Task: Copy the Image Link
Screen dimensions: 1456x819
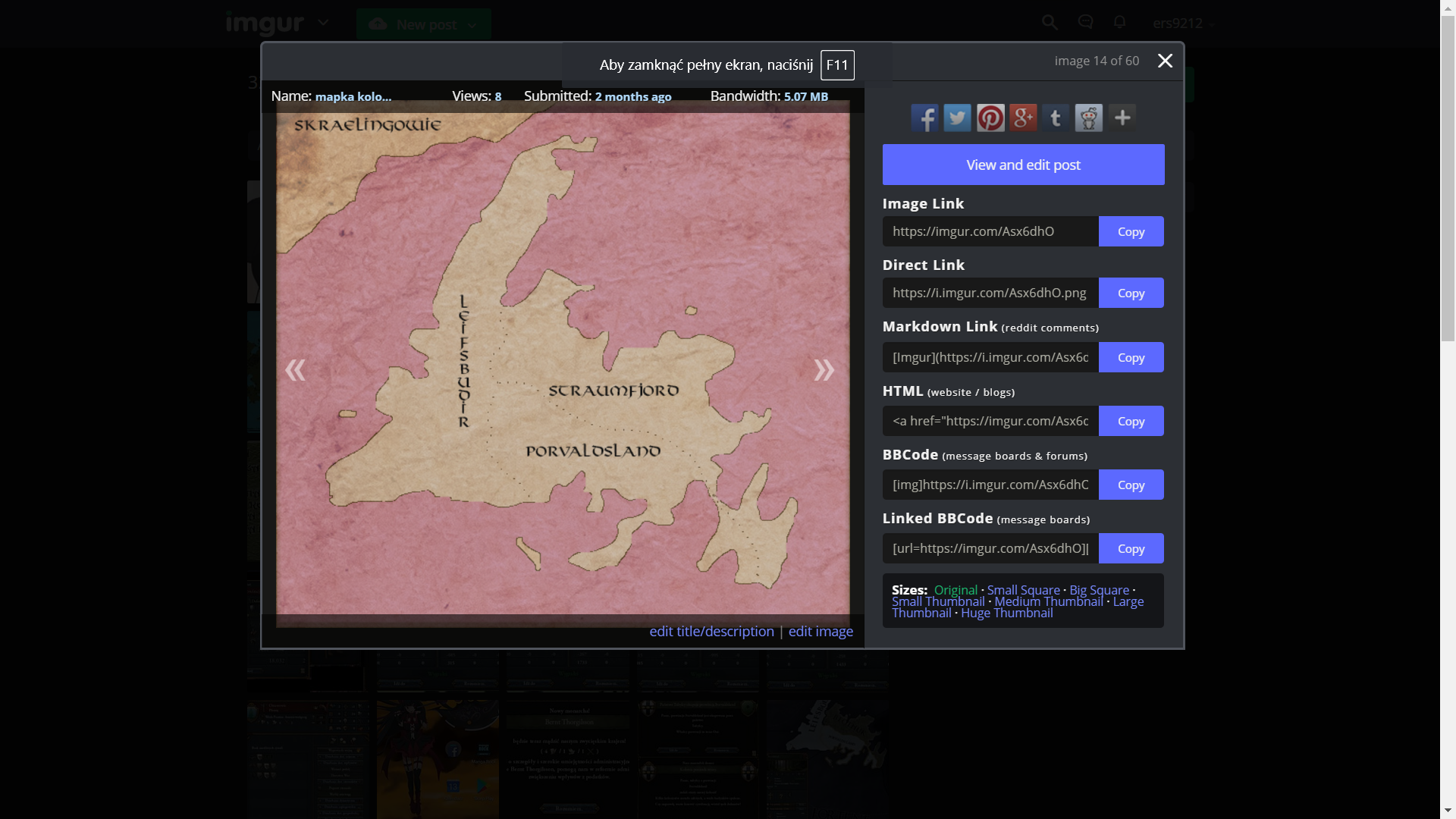Action: pyautogui.click(x=1131, y=231)
